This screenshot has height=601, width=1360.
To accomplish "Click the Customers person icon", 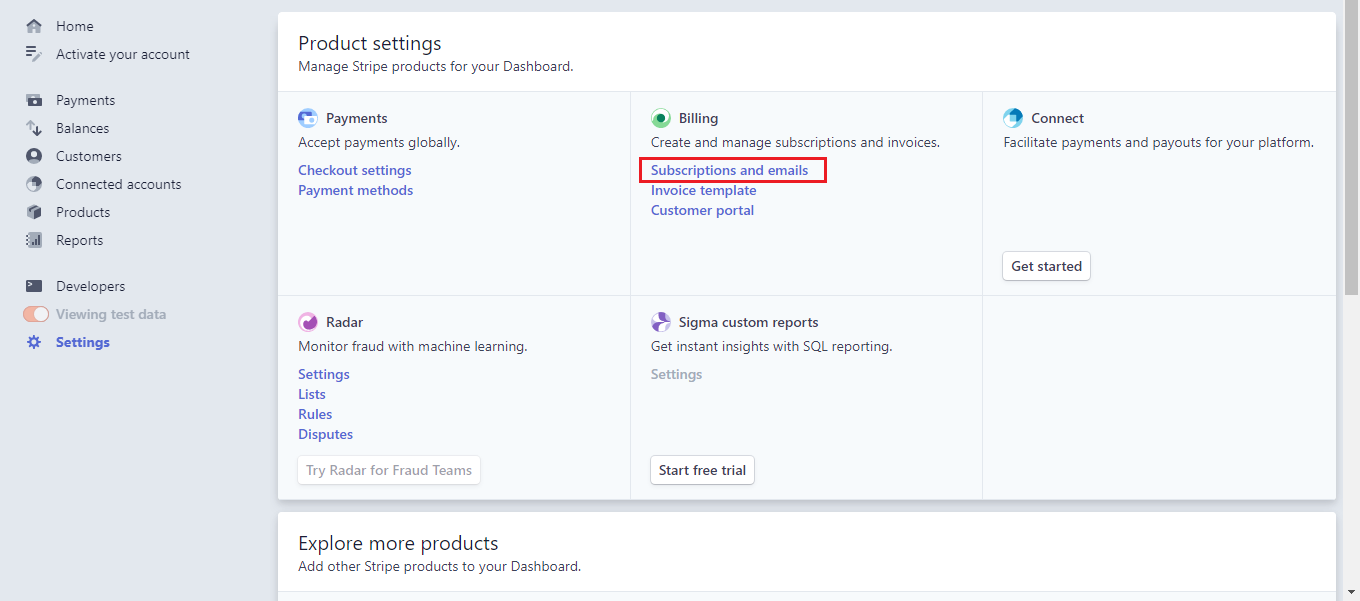I will click(x=34, y=156).
